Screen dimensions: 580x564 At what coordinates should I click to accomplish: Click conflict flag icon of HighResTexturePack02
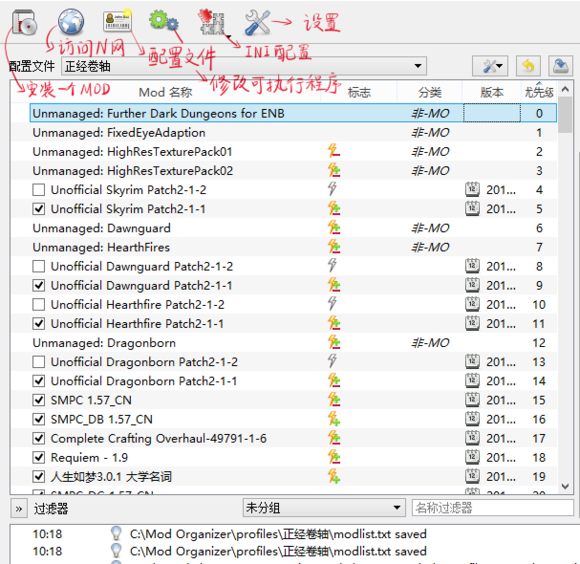(x=334, y=170)
